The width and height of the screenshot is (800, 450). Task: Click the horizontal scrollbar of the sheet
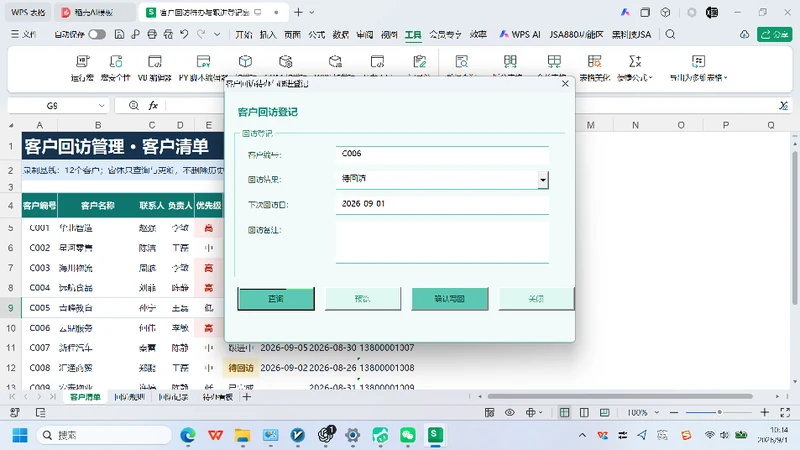coord(620,396)
